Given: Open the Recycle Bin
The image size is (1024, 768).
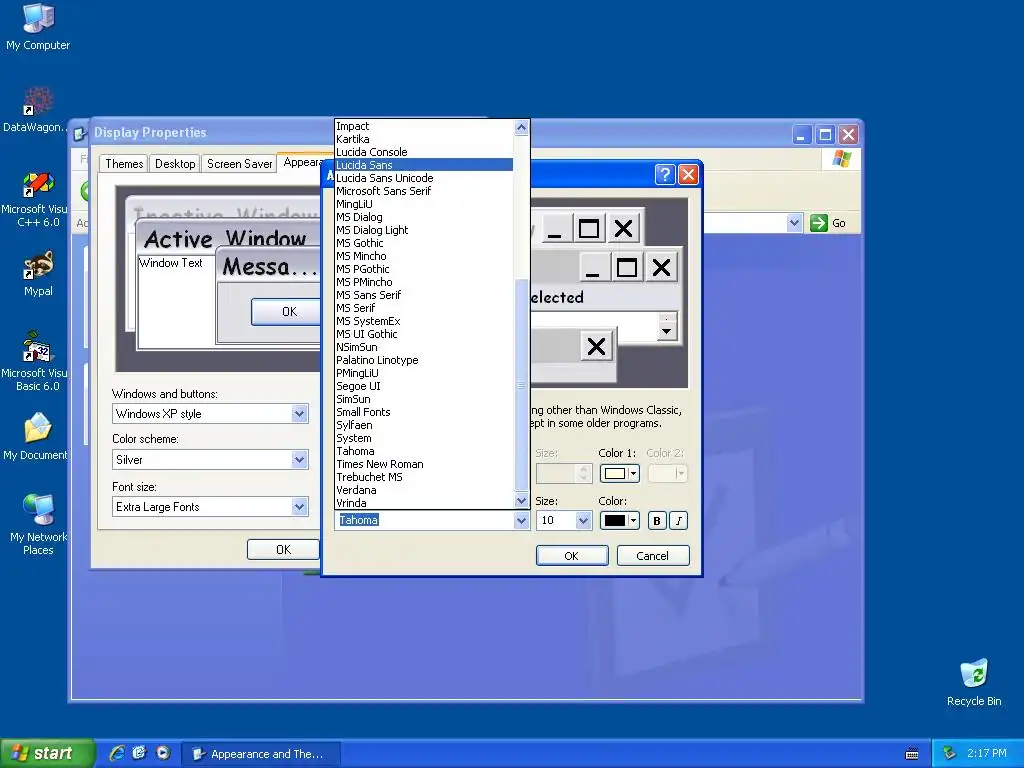Looking at the screenshot, I should (974, 683).
